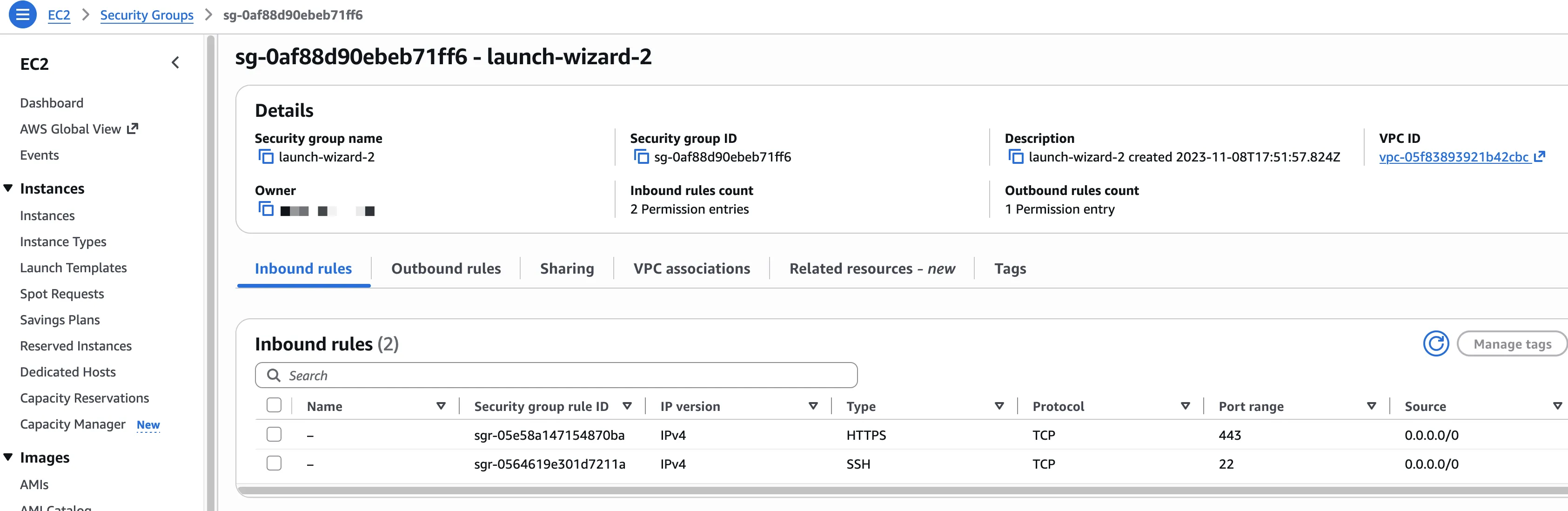Image resolution: width=1568 pixels, height=511 pixels.
Task: Open Savings Plans in sidebar
Action: click(x=60, y=320)
